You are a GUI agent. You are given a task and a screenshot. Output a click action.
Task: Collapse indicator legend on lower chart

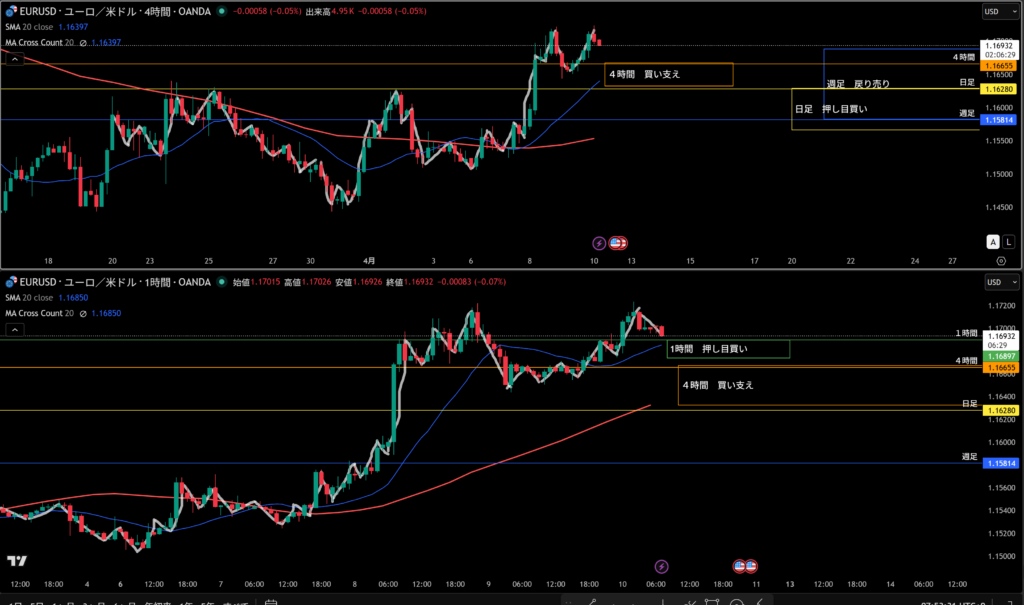point(15,329)
